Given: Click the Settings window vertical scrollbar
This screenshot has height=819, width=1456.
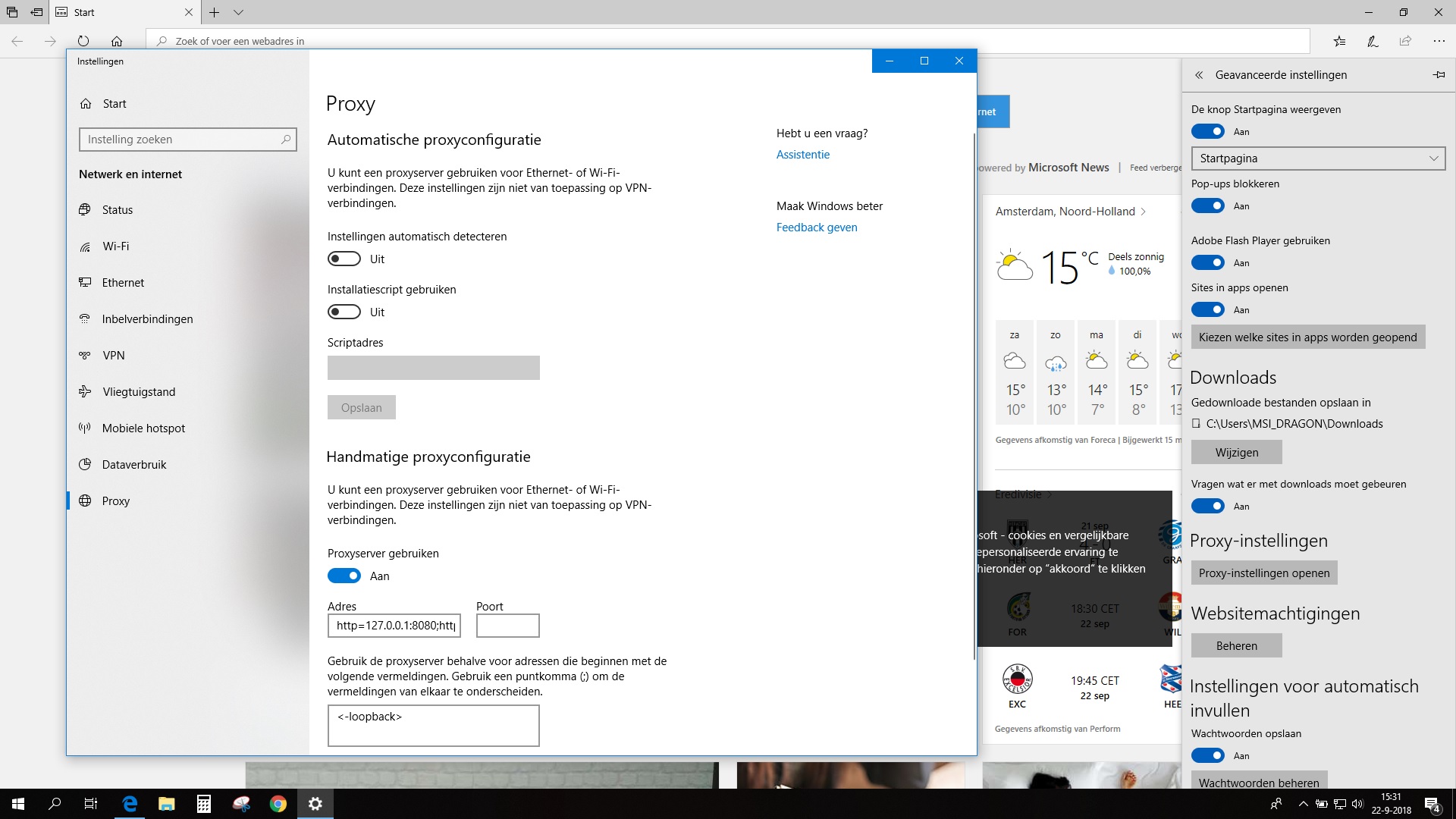Looking at the screenshot, I should click(x=974, y=395).
